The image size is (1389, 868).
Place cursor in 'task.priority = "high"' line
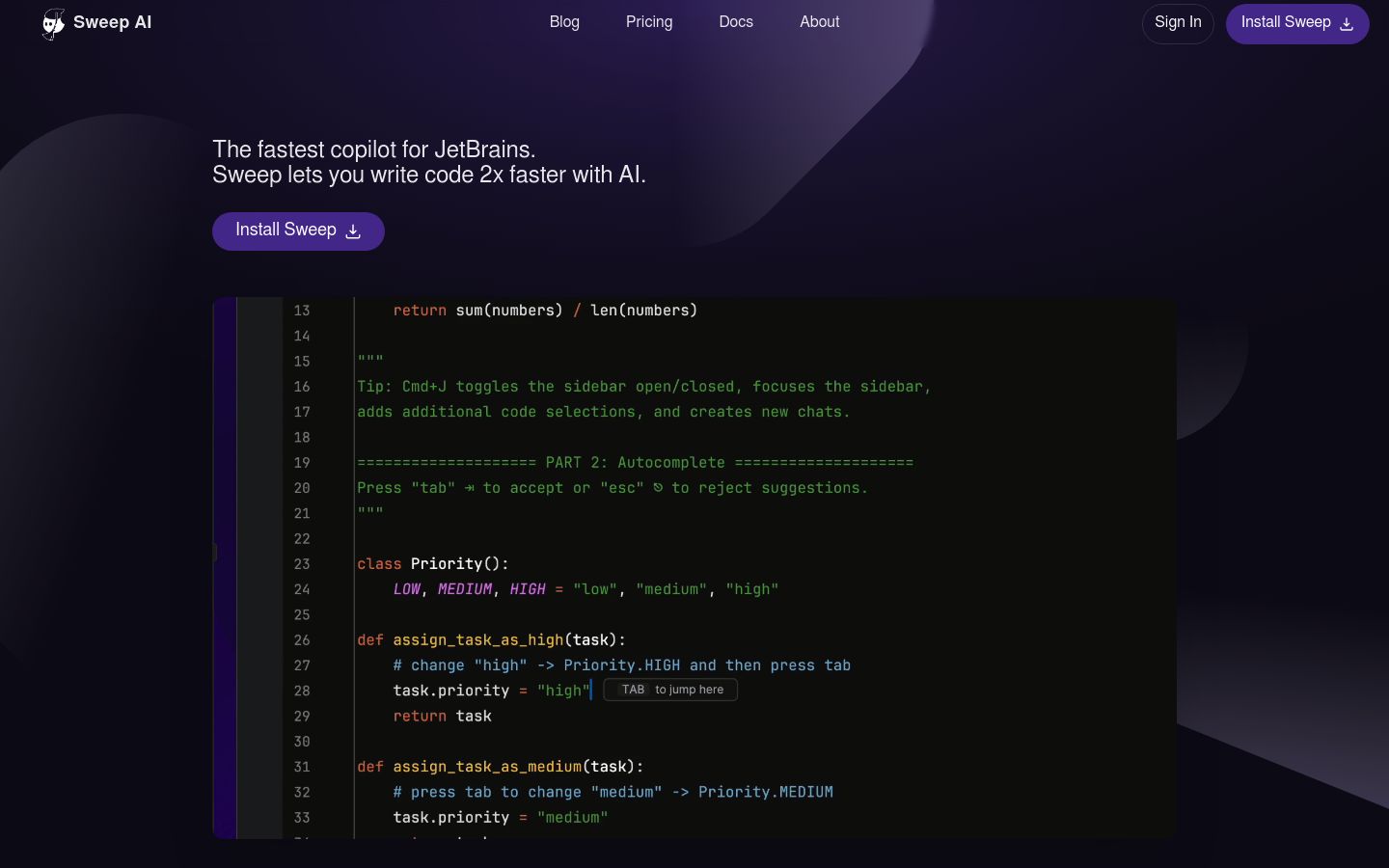(491, 691)
